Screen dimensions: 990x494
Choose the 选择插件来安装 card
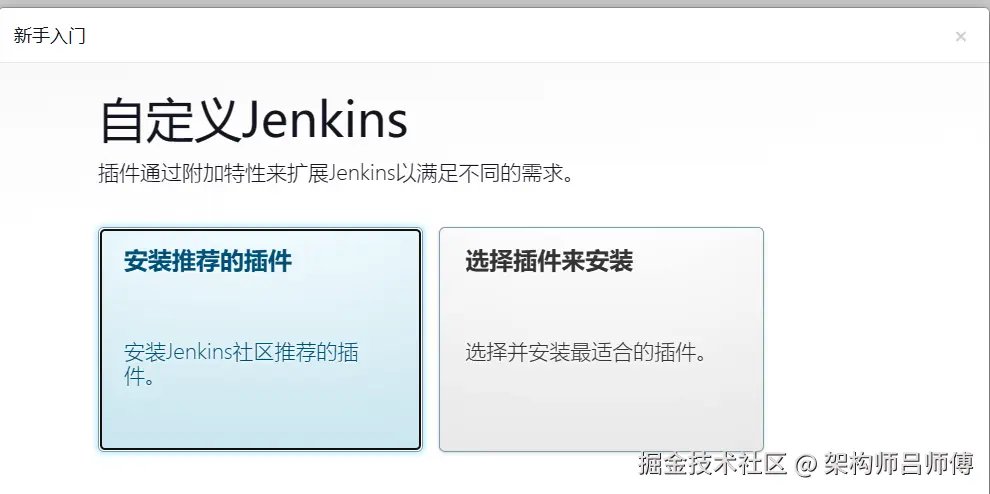pyautogui.click(x=601, y=339)
